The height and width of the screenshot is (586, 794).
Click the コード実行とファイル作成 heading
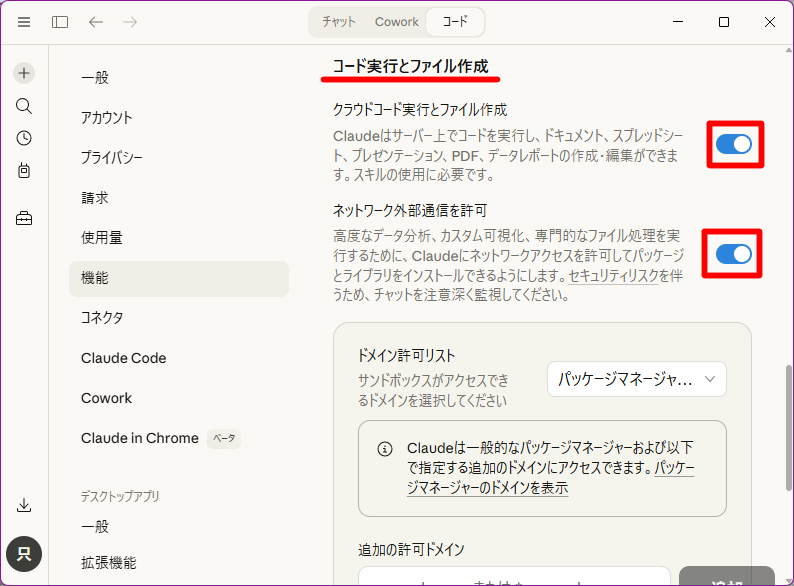[x=411, y=66]
